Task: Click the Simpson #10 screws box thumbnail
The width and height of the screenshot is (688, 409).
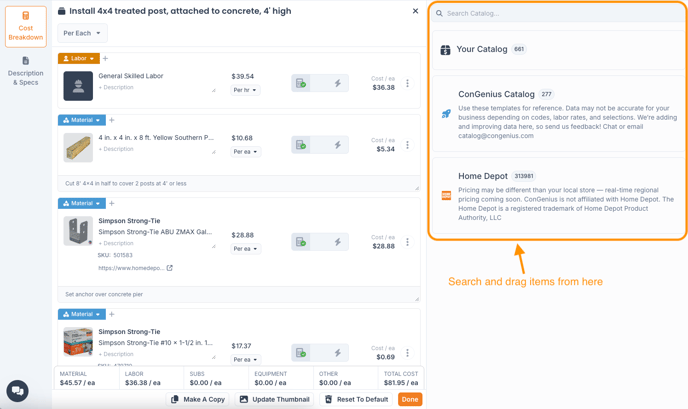Action: 78,341
